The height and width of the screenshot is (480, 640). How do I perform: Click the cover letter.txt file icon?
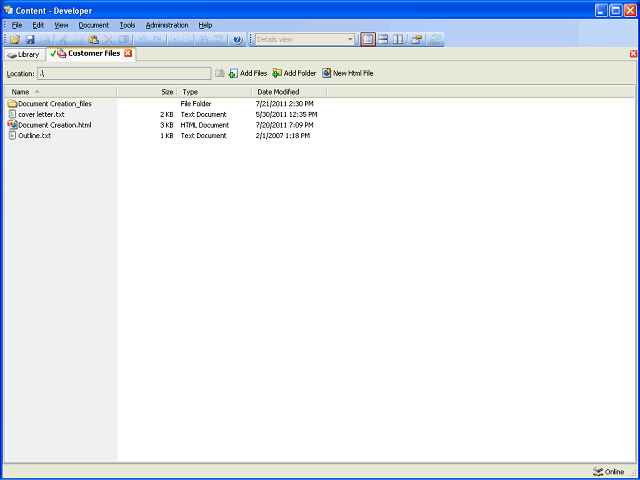click(12, 114)
